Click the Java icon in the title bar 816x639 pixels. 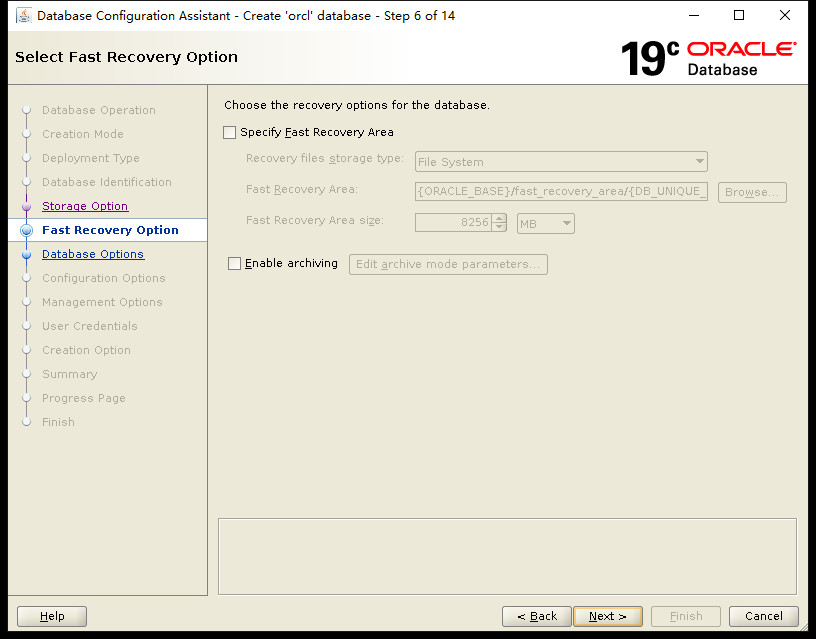click(x=23, y=16)
